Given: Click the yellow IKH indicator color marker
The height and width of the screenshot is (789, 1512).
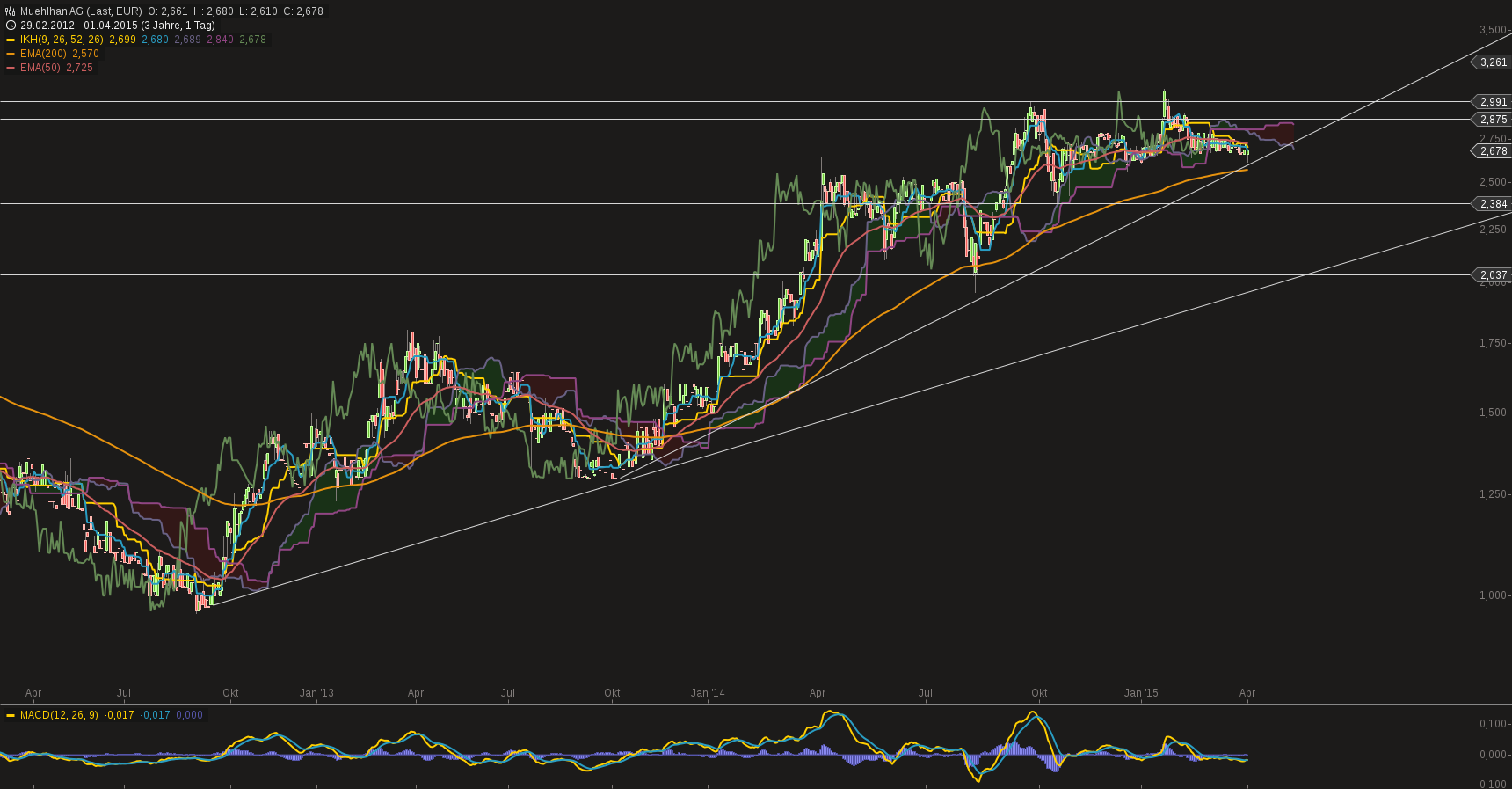Looking at the screenshot, I should click(11, 40).
